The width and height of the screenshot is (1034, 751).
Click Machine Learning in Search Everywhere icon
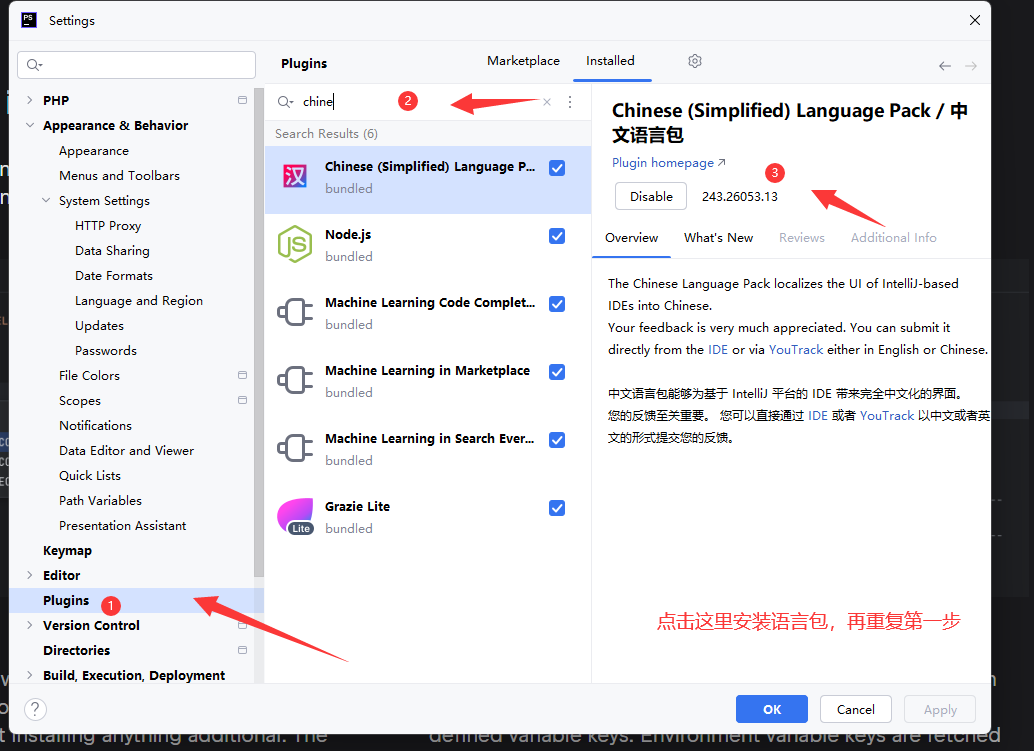coord(295,448)
